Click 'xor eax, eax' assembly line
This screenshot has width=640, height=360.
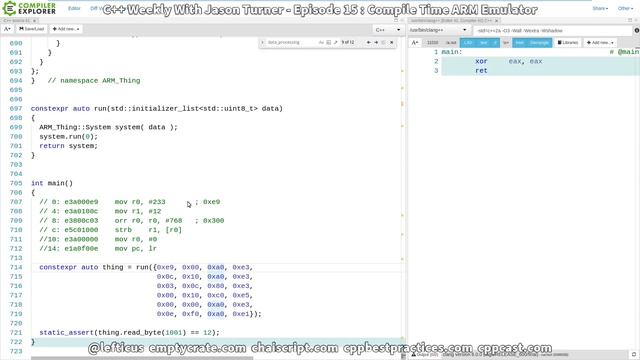pyautogui.click(x=509, y=61)
